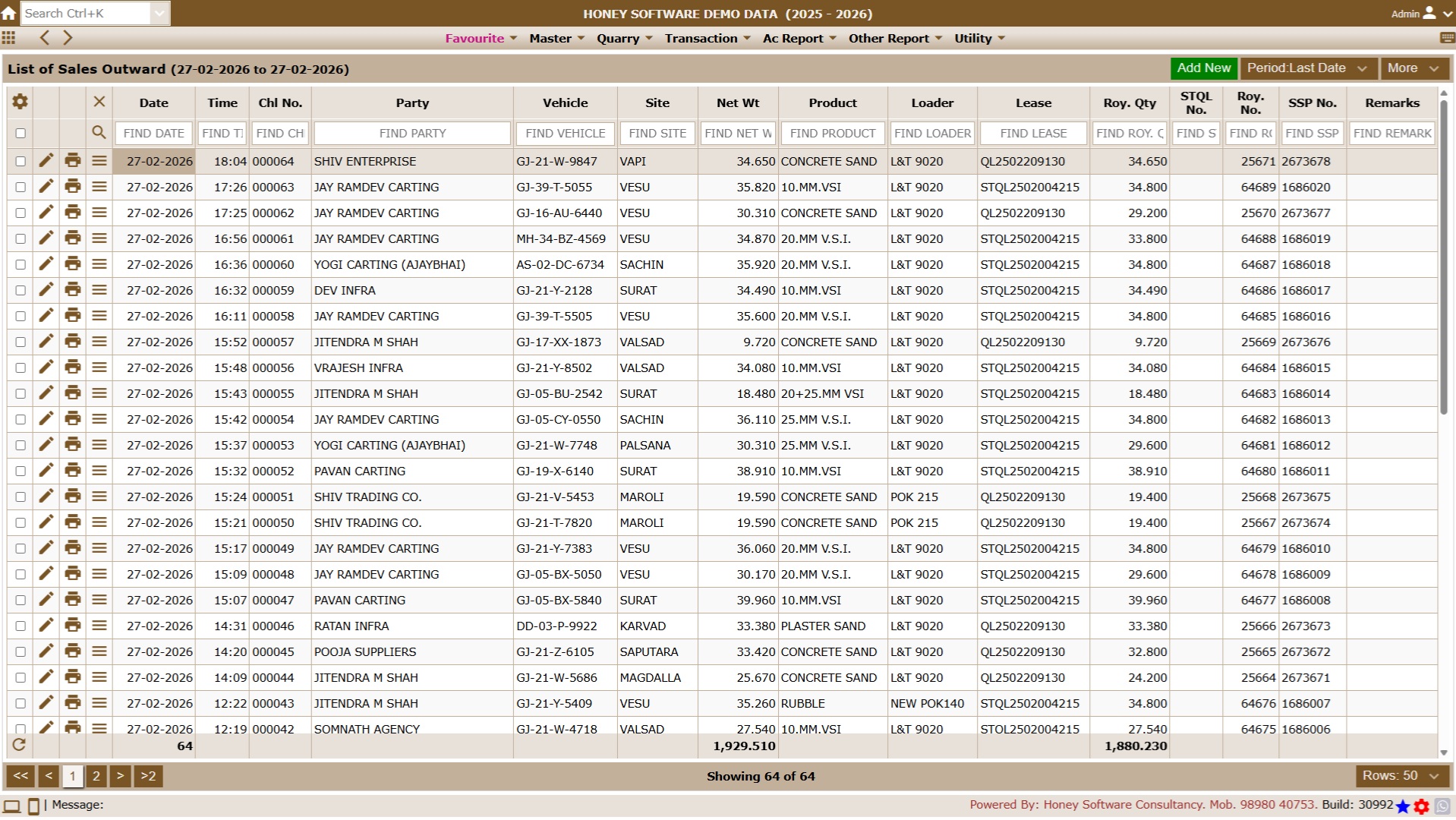Expand the More dropdown button
This screenshot has width=1456, height=820.
pos(1413,68)
